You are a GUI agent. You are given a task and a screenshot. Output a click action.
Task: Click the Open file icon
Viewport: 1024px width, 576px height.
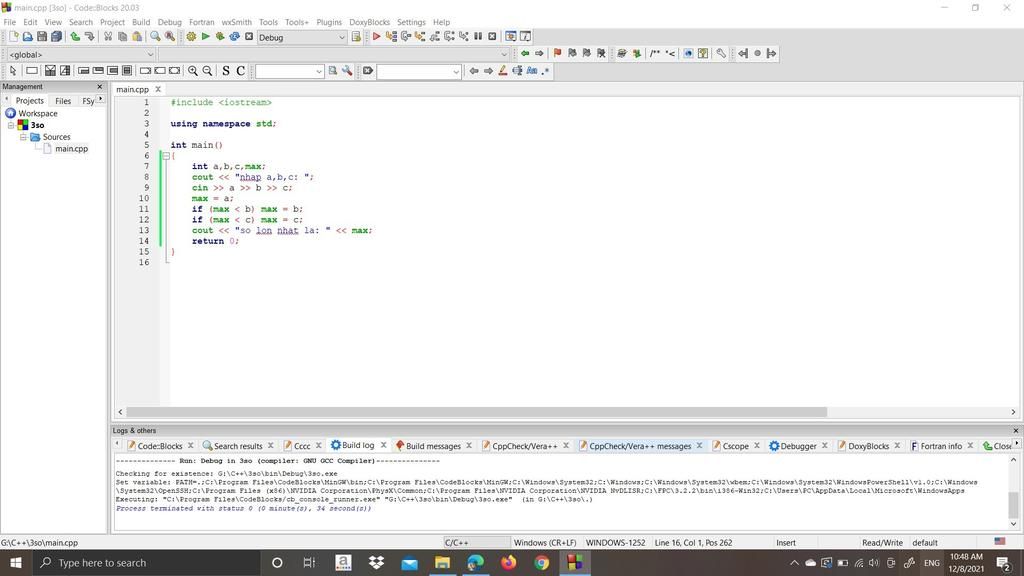tap(27, 37)
